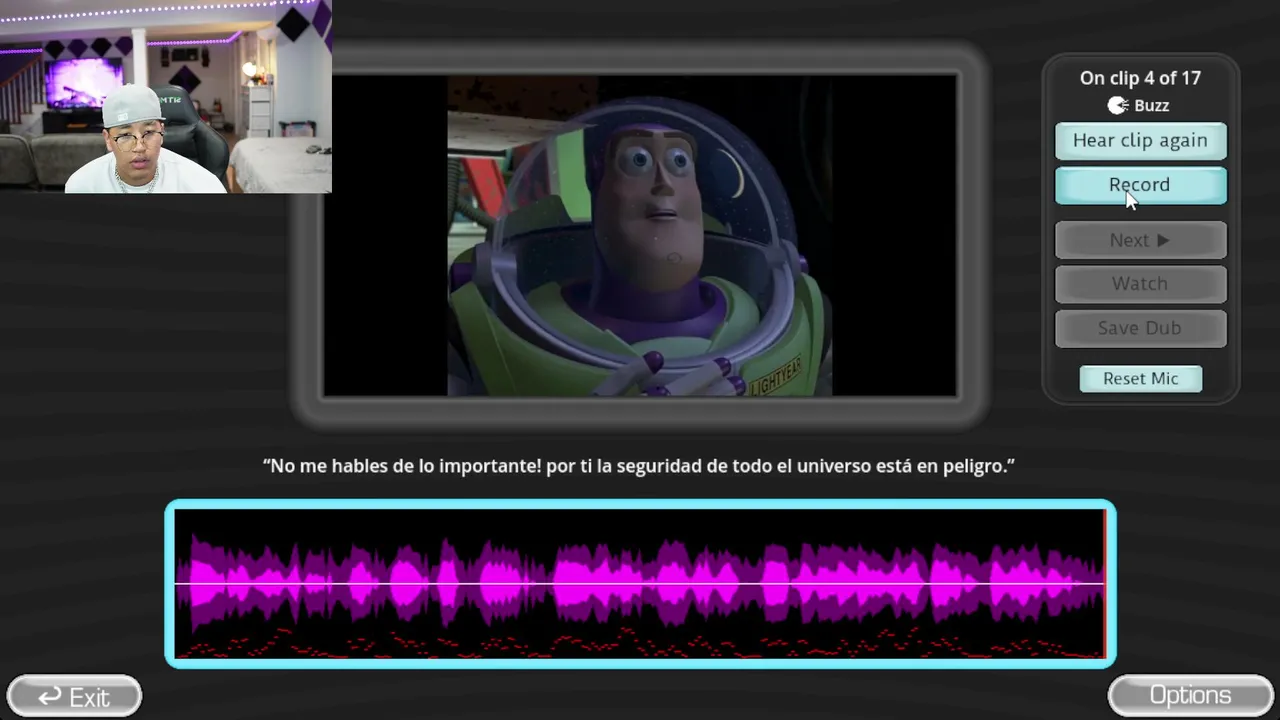Click the Buzz character icon
The height and width of the screenshot is (720, 1280).
tap(1118, 105)
